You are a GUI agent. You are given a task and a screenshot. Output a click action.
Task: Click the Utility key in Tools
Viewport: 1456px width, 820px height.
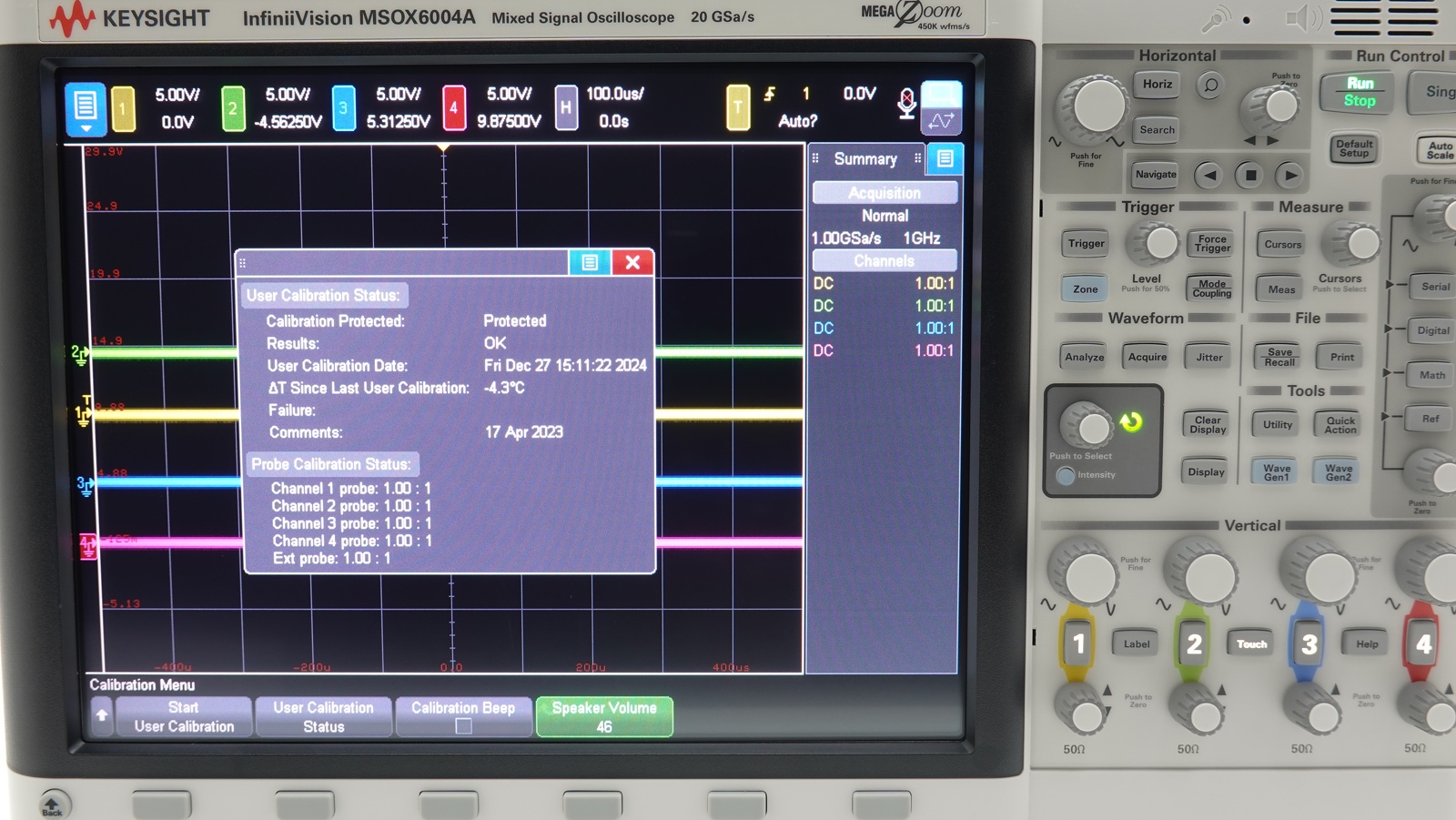pyautogui.click(x=1277, y=425)
